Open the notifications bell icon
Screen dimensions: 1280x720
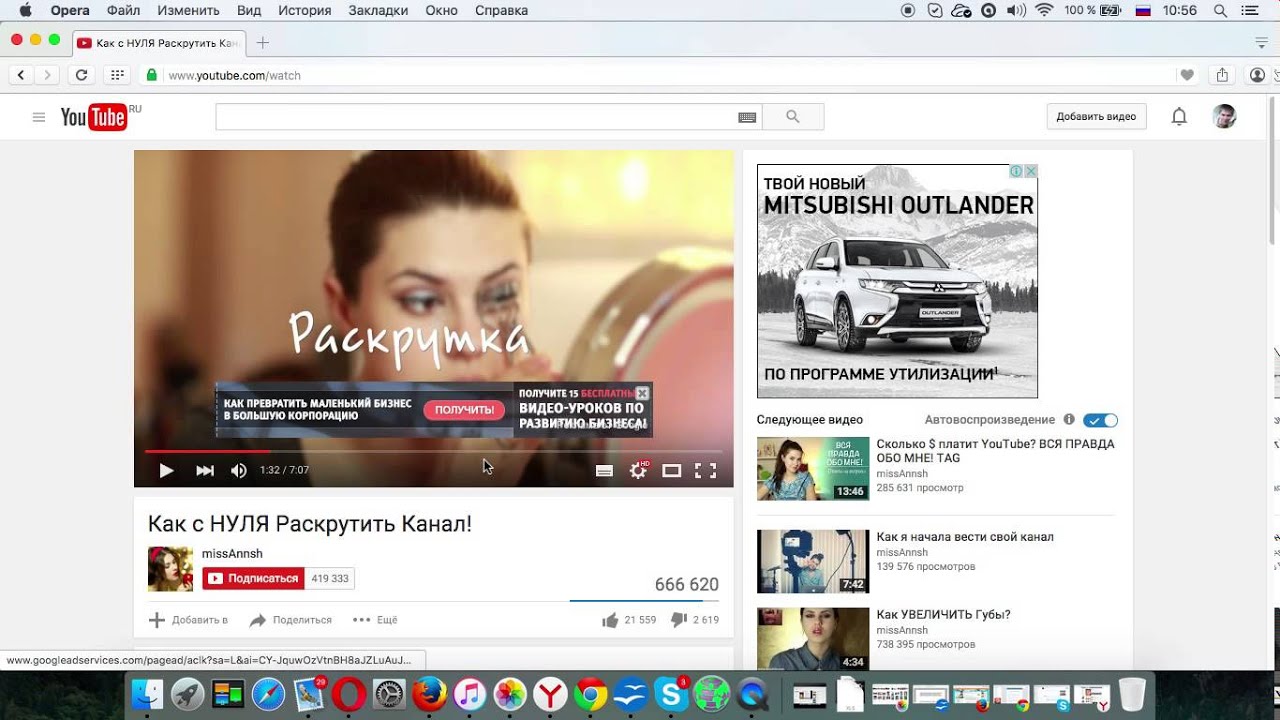click(1179, 117)
